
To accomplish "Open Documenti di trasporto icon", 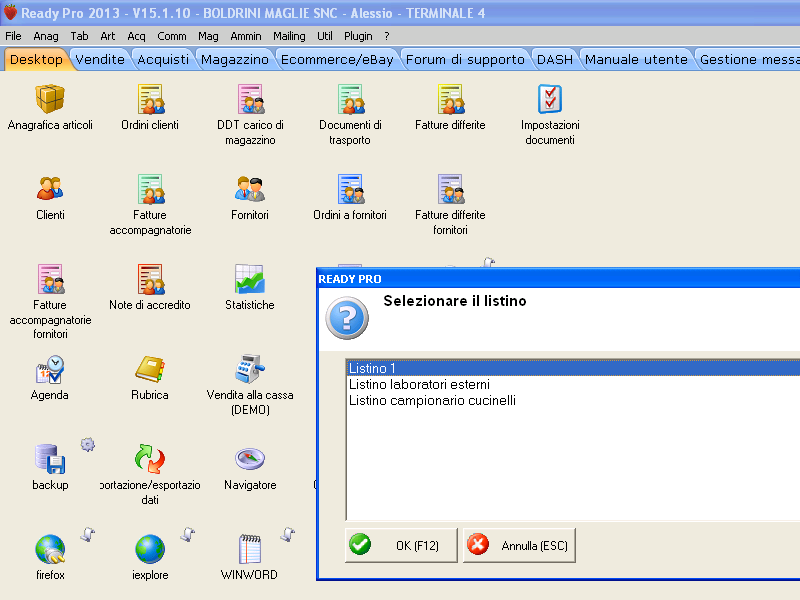I will (350, 99).
